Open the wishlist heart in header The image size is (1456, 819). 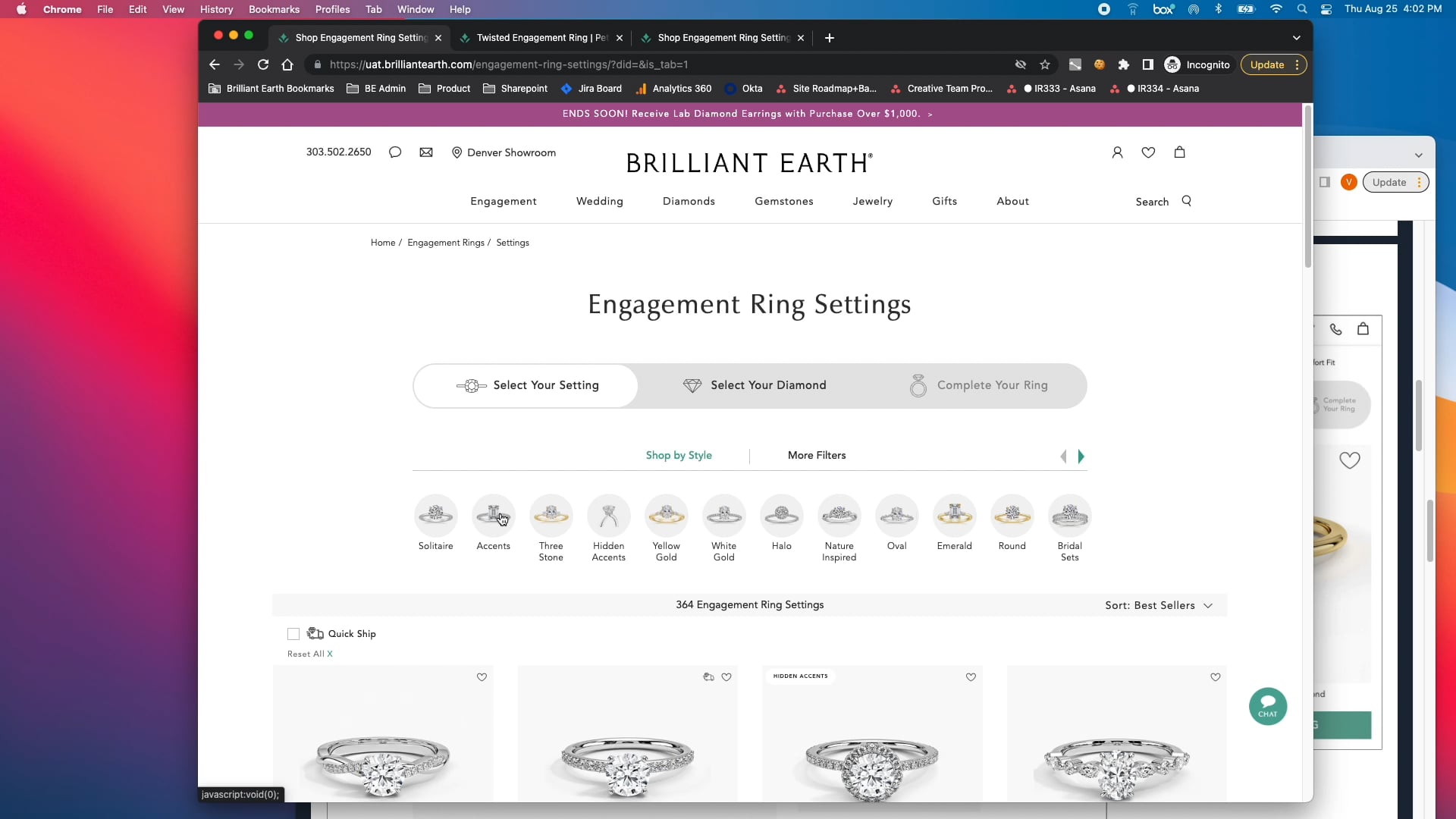pos(1148,152)
